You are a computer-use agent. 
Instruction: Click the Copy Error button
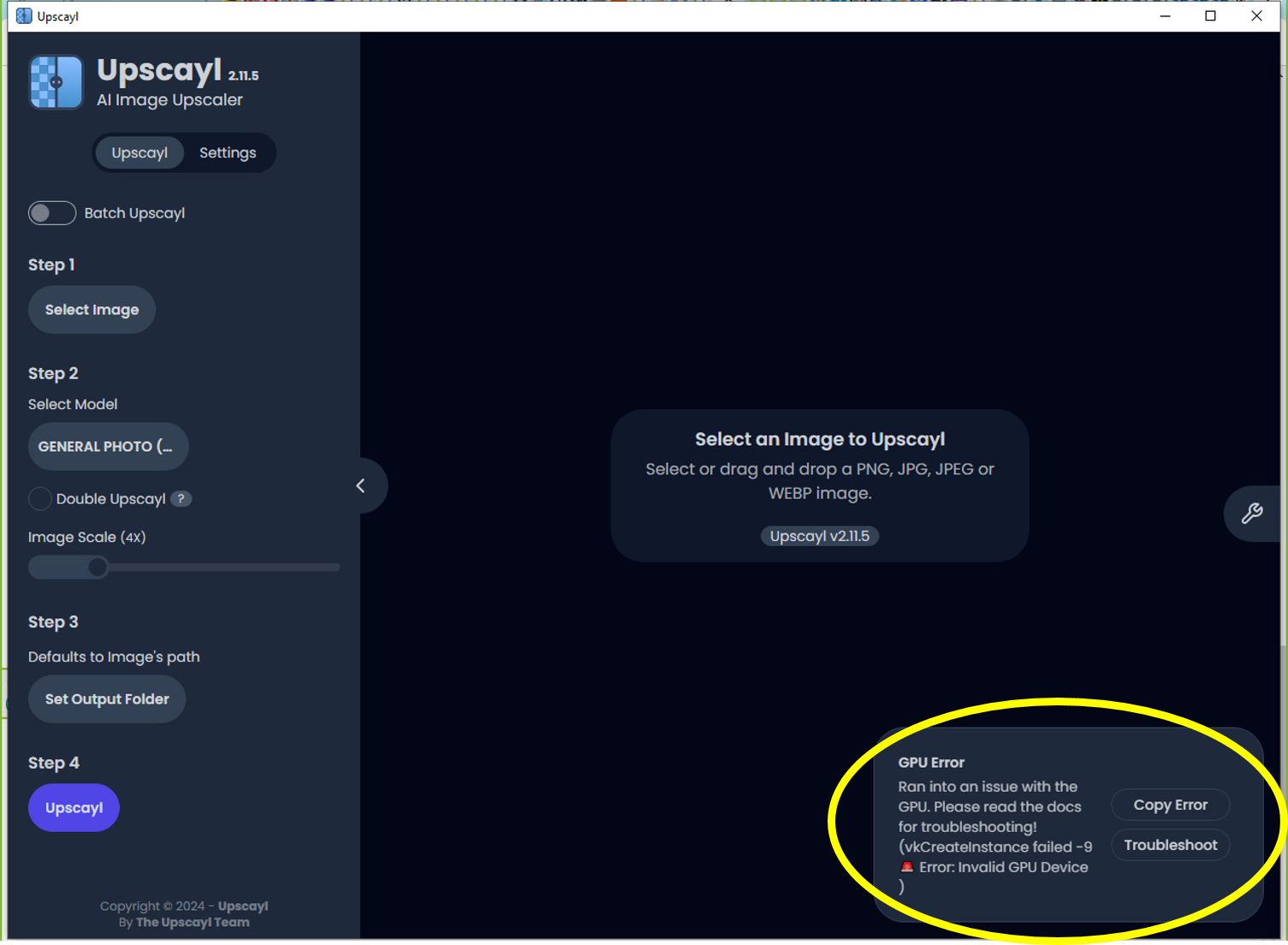[x=1171, y=805]
